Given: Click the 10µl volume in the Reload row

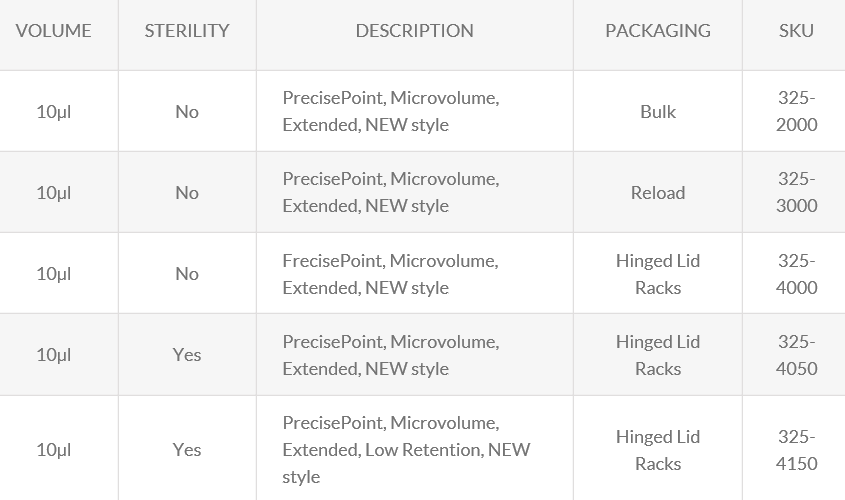Looking at the screenshot, I should [54, 193].
